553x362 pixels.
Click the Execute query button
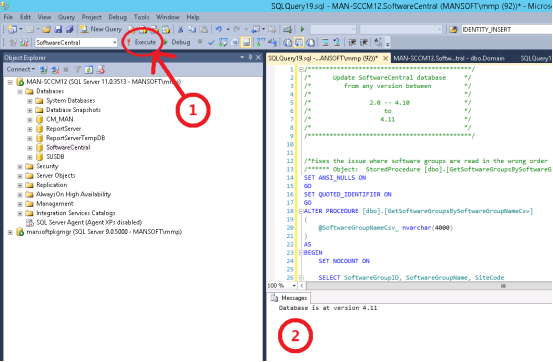(142, 42)
